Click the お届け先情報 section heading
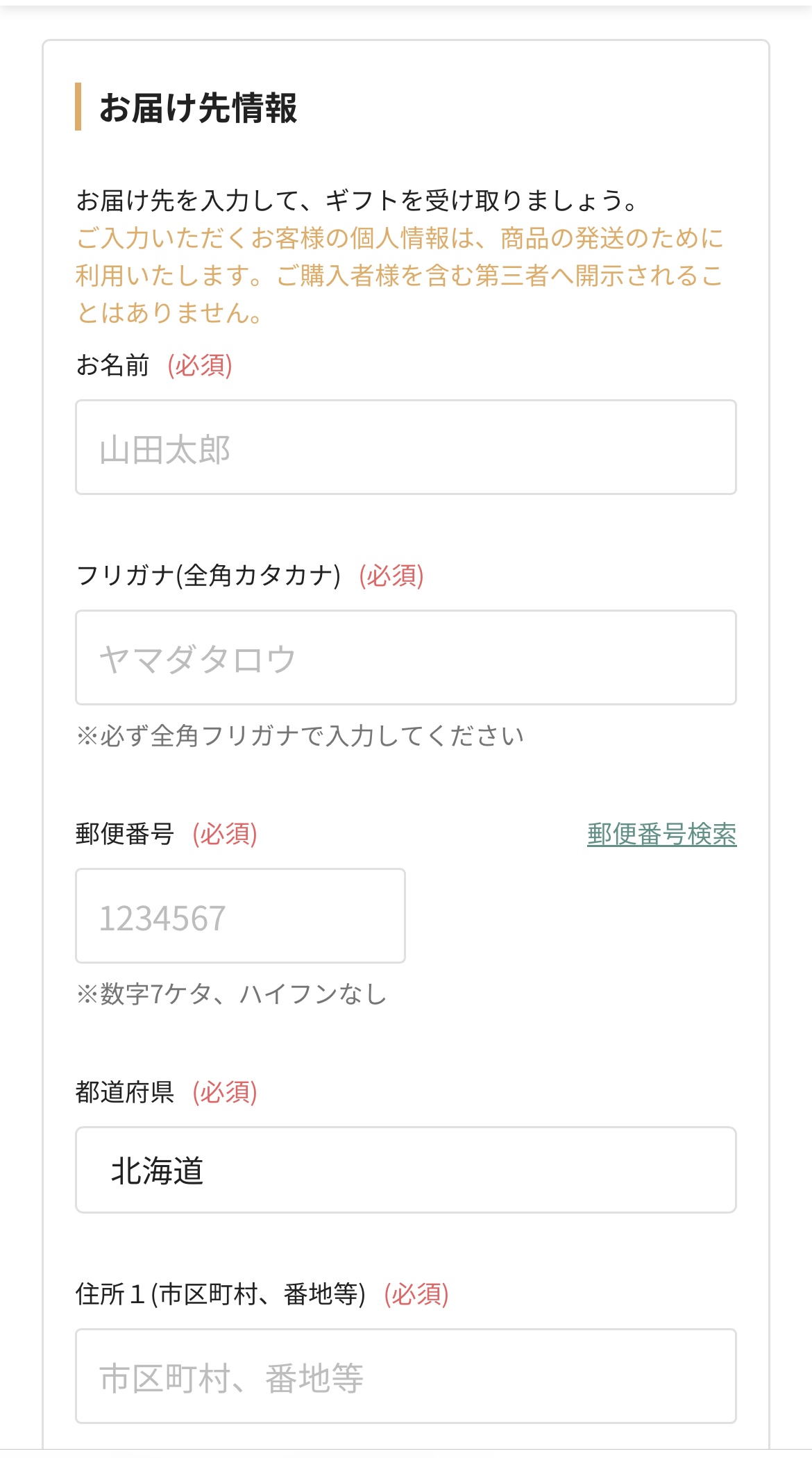The width and height of the screenshot is (812, 1458). click(198, 108)
